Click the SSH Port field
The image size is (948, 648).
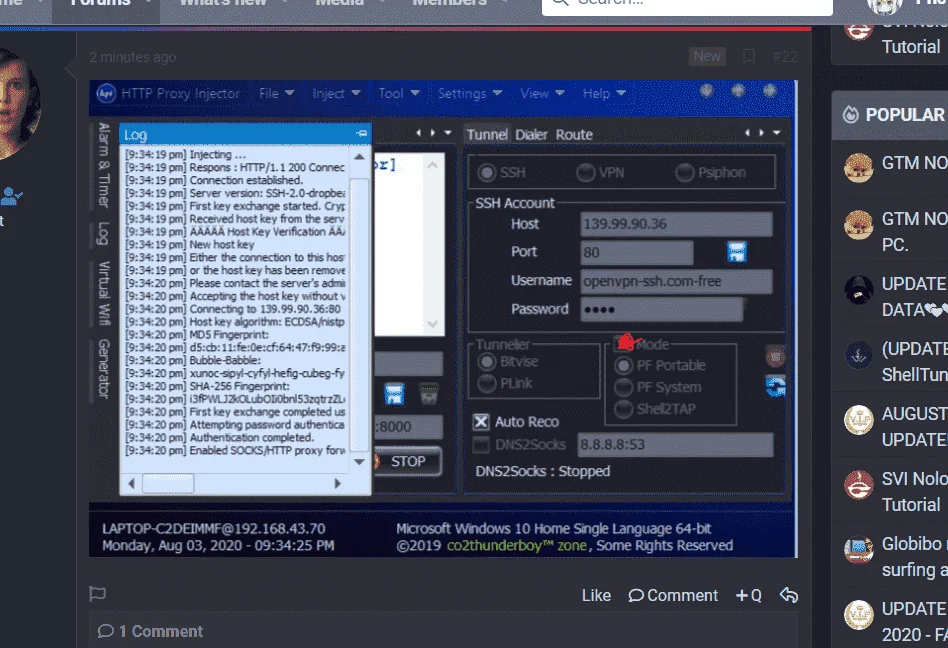[x=637, y=252]
